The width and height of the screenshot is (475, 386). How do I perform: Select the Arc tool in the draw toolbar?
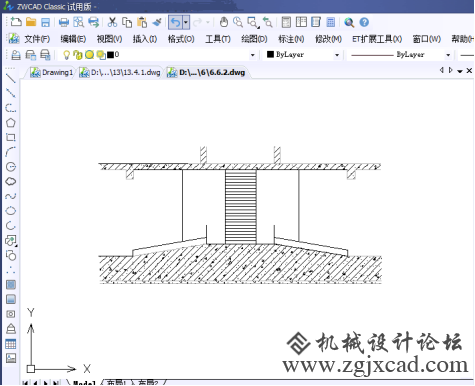click(x=11, y=152)
